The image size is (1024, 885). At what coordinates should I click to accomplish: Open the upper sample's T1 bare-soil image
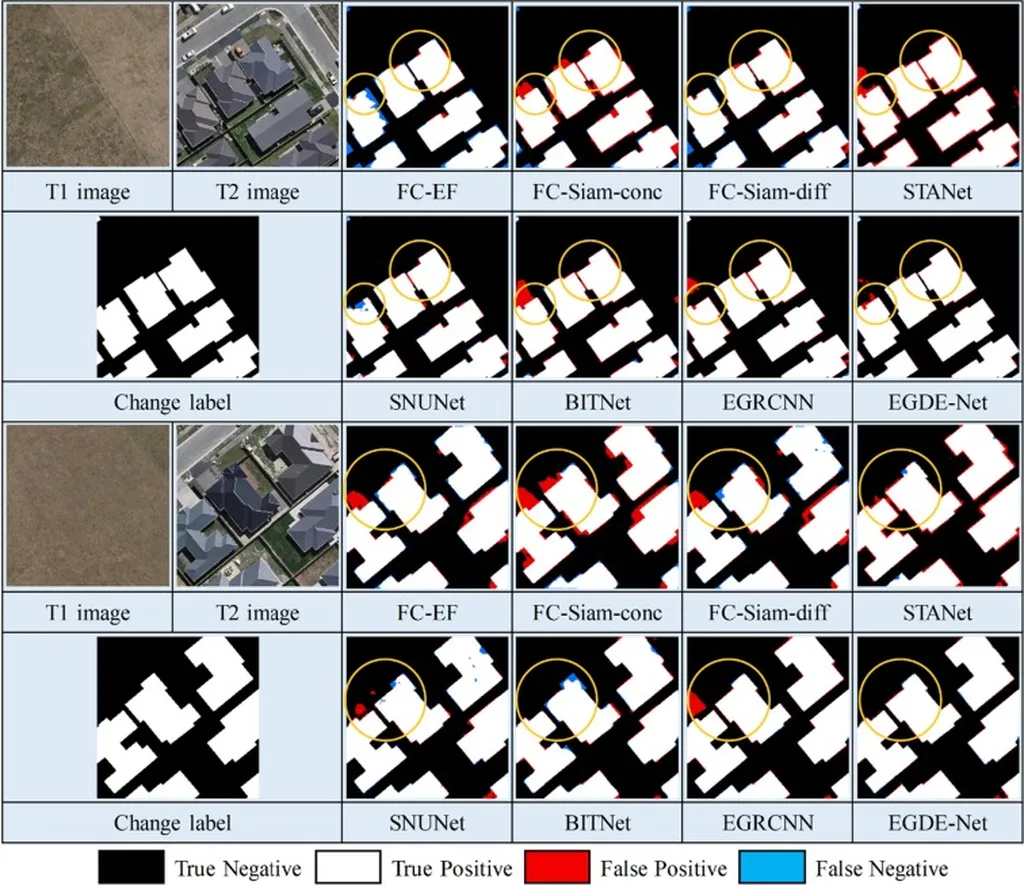88,86
